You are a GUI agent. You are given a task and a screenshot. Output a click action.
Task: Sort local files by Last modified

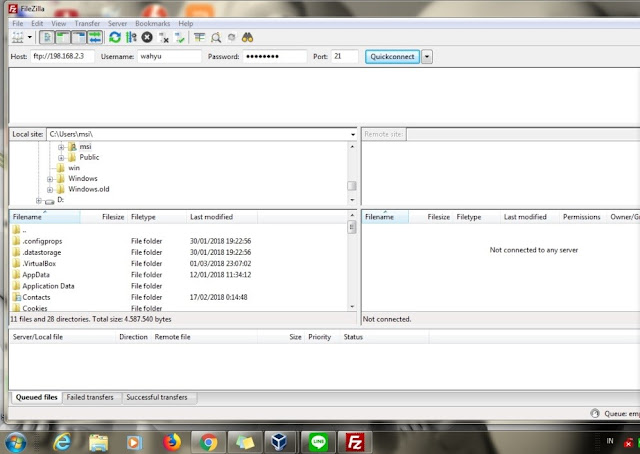tap(222, 217)
